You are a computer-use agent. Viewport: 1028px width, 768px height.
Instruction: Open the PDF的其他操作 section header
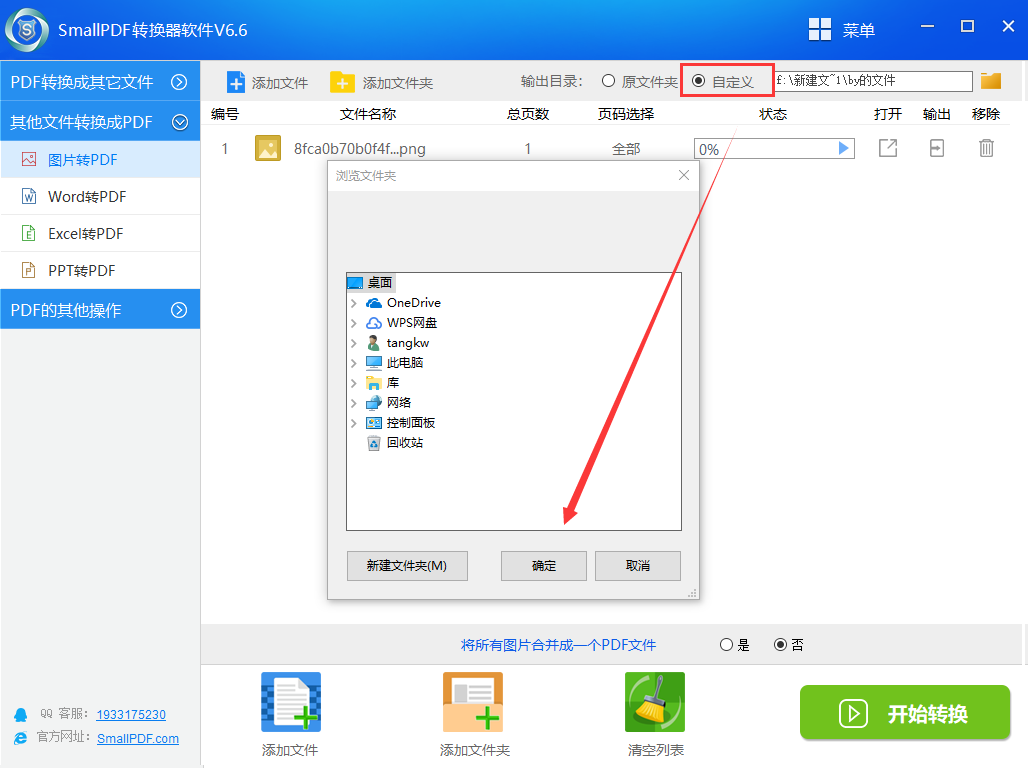click(100, 310)
